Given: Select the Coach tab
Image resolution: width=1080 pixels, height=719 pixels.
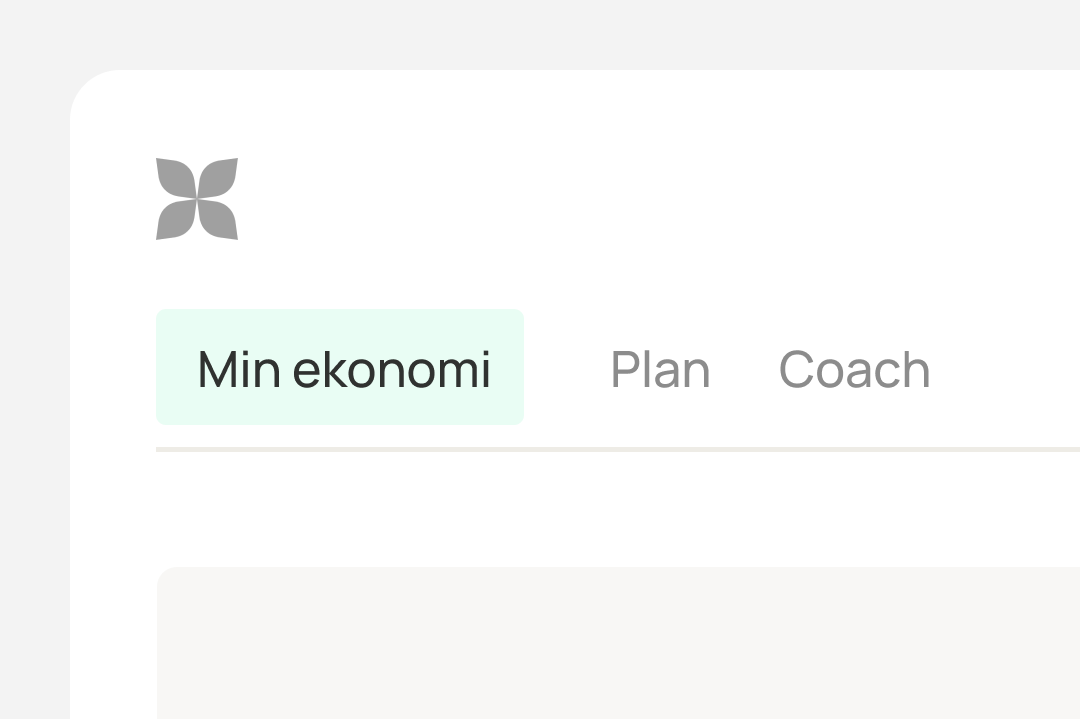Looking at the screenshot, I should point(854,370).
